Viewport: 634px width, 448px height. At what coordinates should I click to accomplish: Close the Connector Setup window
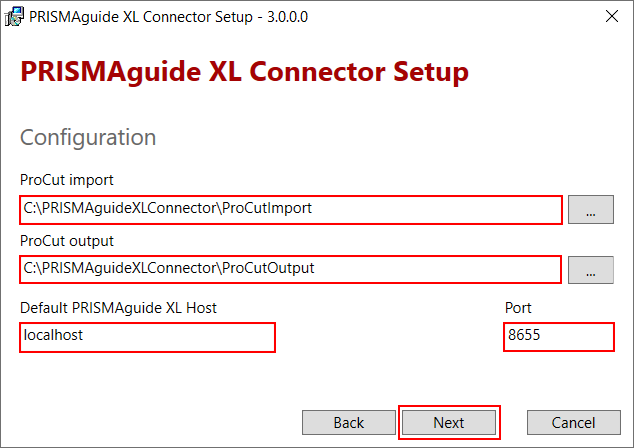(x=609, y=15)
